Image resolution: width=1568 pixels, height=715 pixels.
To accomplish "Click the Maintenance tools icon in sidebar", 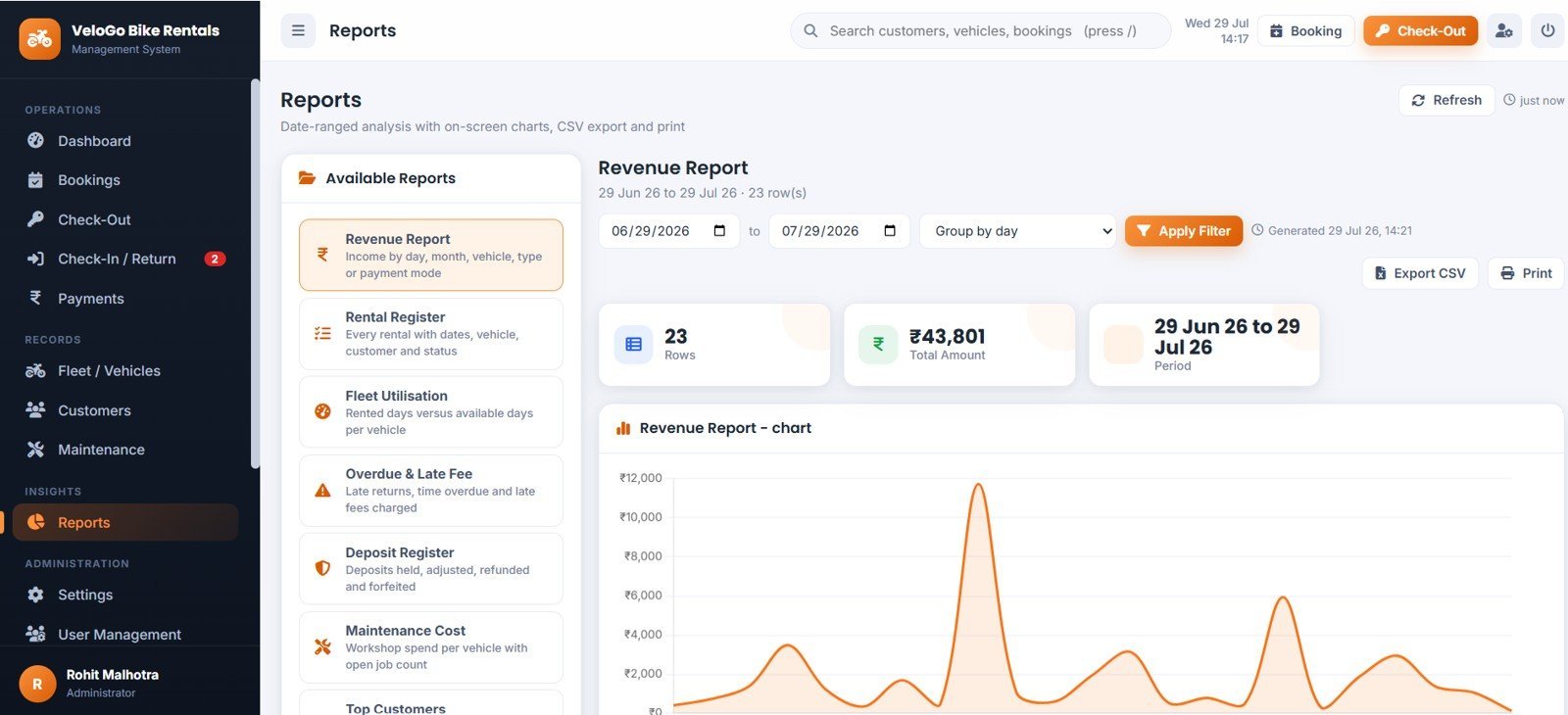I will [x=35, y=449].
